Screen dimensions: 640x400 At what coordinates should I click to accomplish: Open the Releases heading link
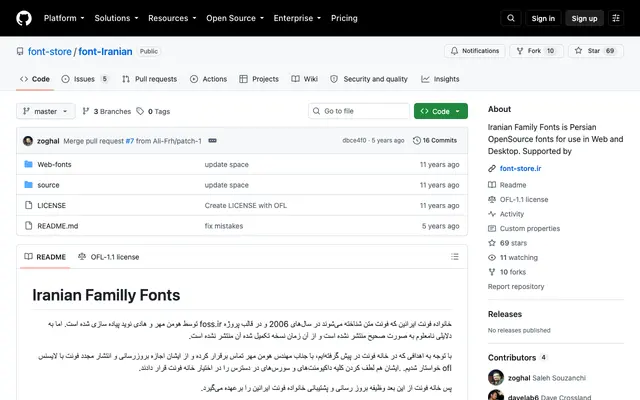point(505,314)
